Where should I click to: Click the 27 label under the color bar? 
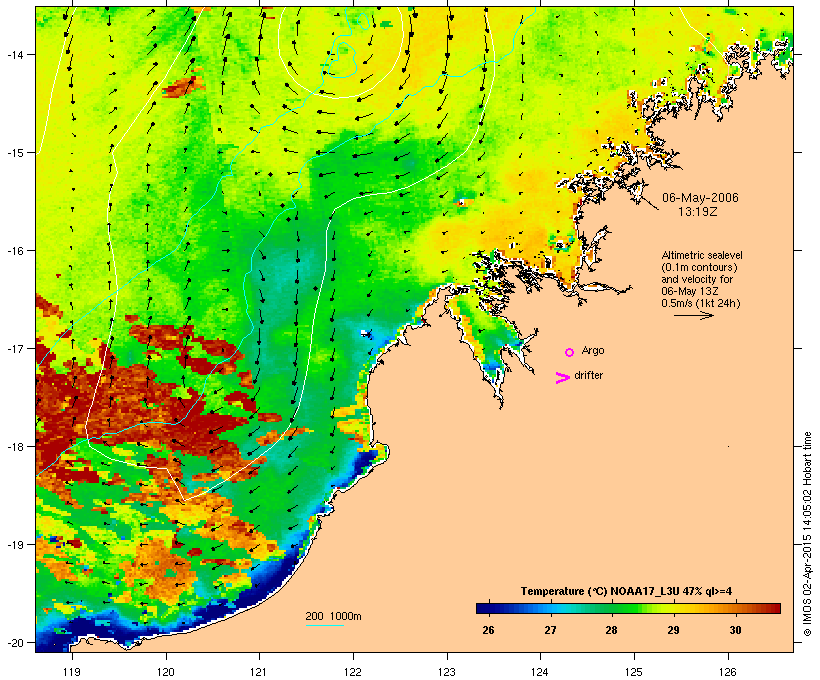coord(550,630)
